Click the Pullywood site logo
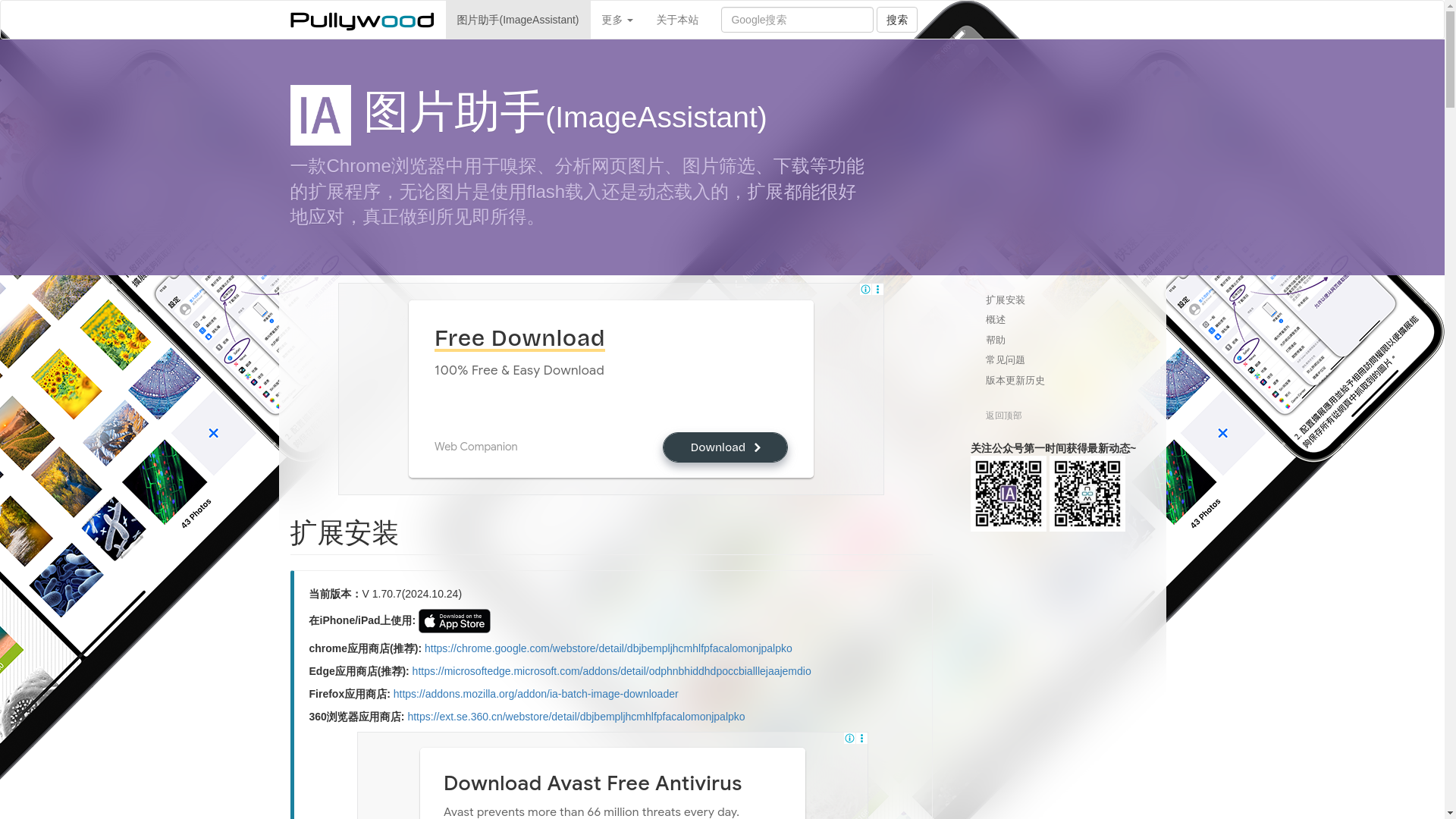1456x819 pixels. 362,20
